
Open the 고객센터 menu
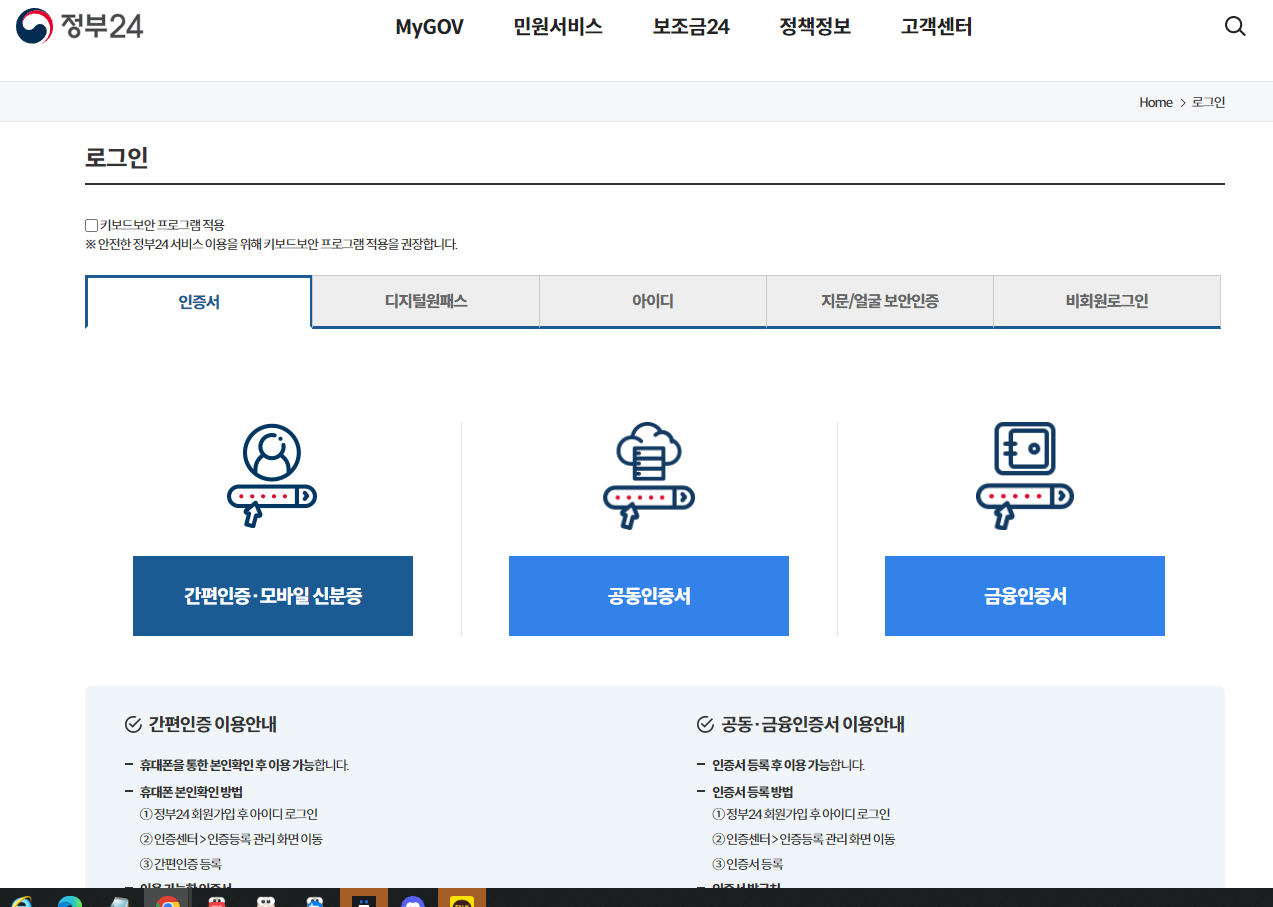(x=936, y=27)
